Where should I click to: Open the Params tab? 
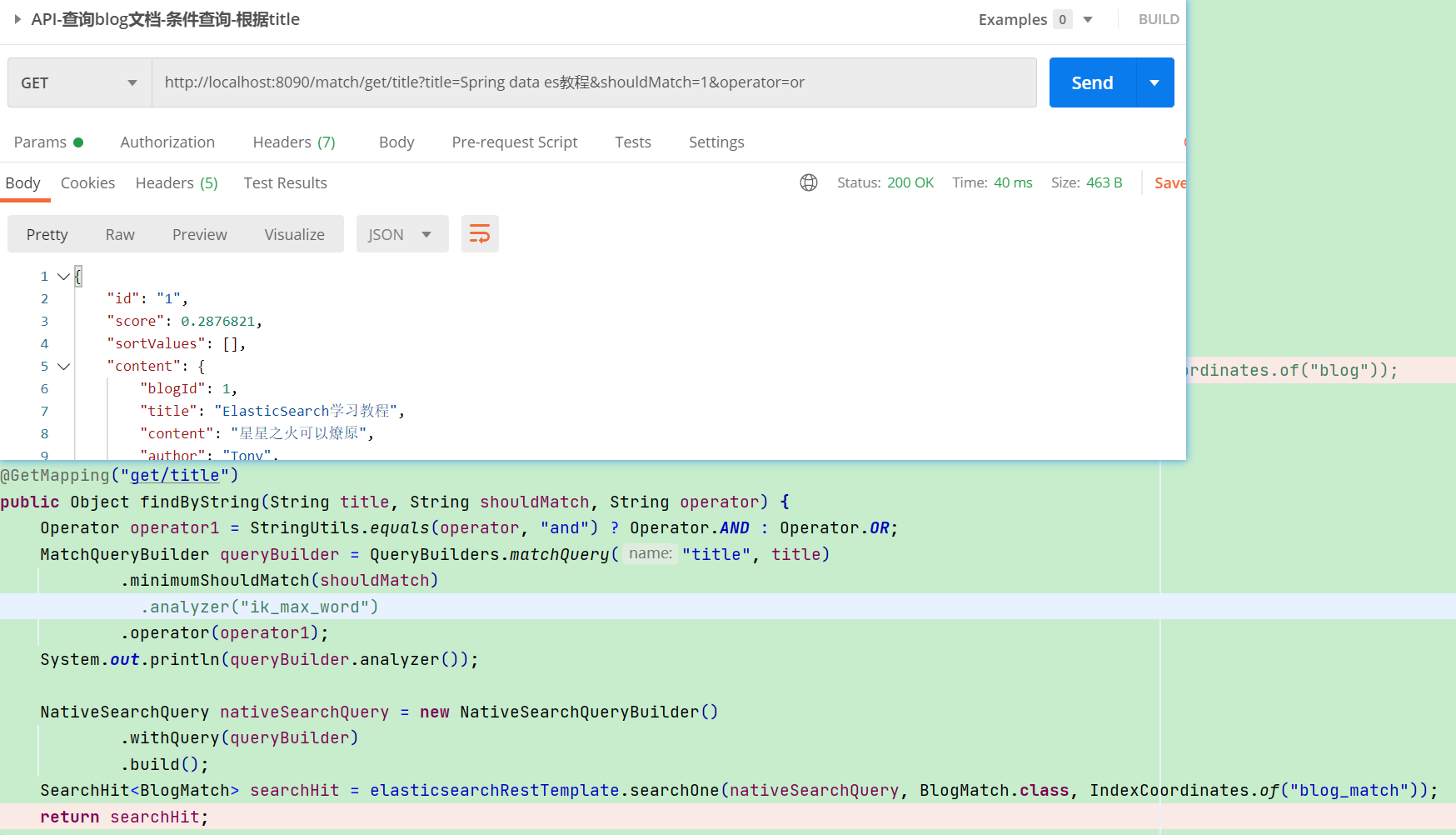[40, 142]
